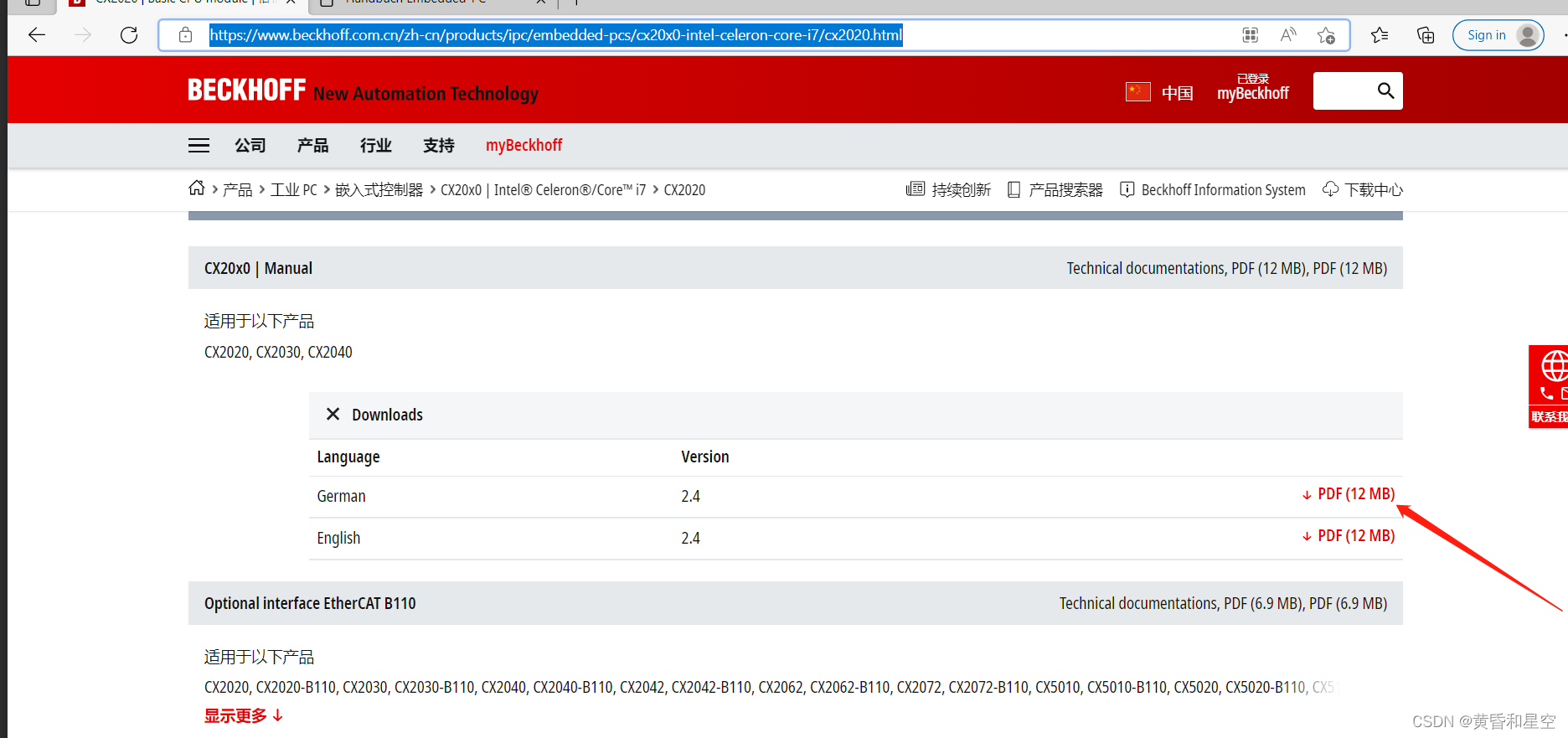
Task: Click the German language row text
Action: [x=341, y=497]
